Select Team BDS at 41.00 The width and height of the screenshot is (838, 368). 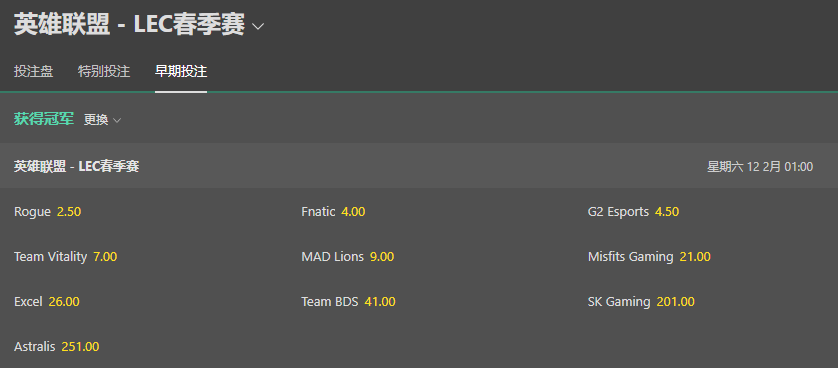348,302
